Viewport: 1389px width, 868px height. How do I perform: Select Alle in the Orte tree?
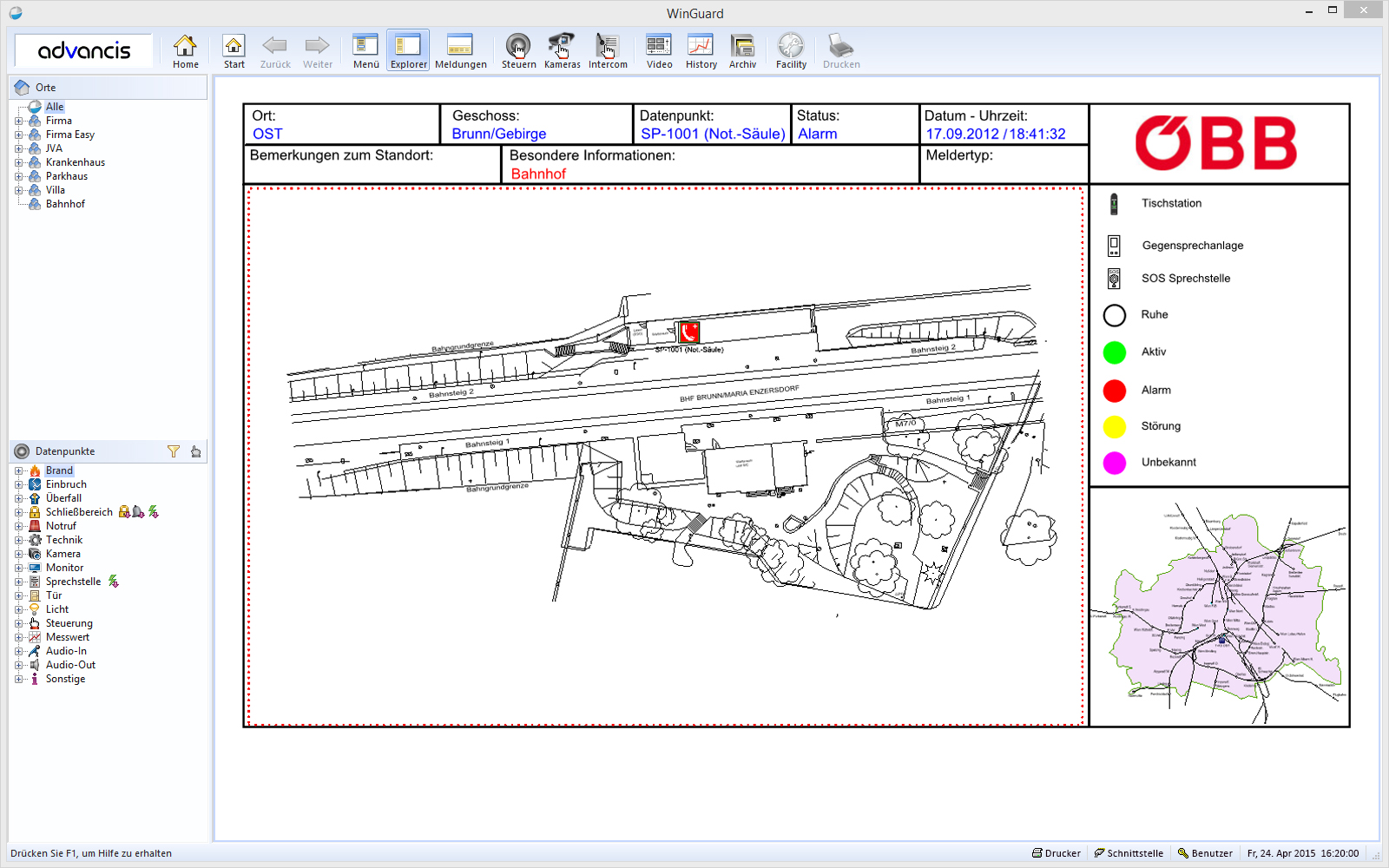click(55, 107)
